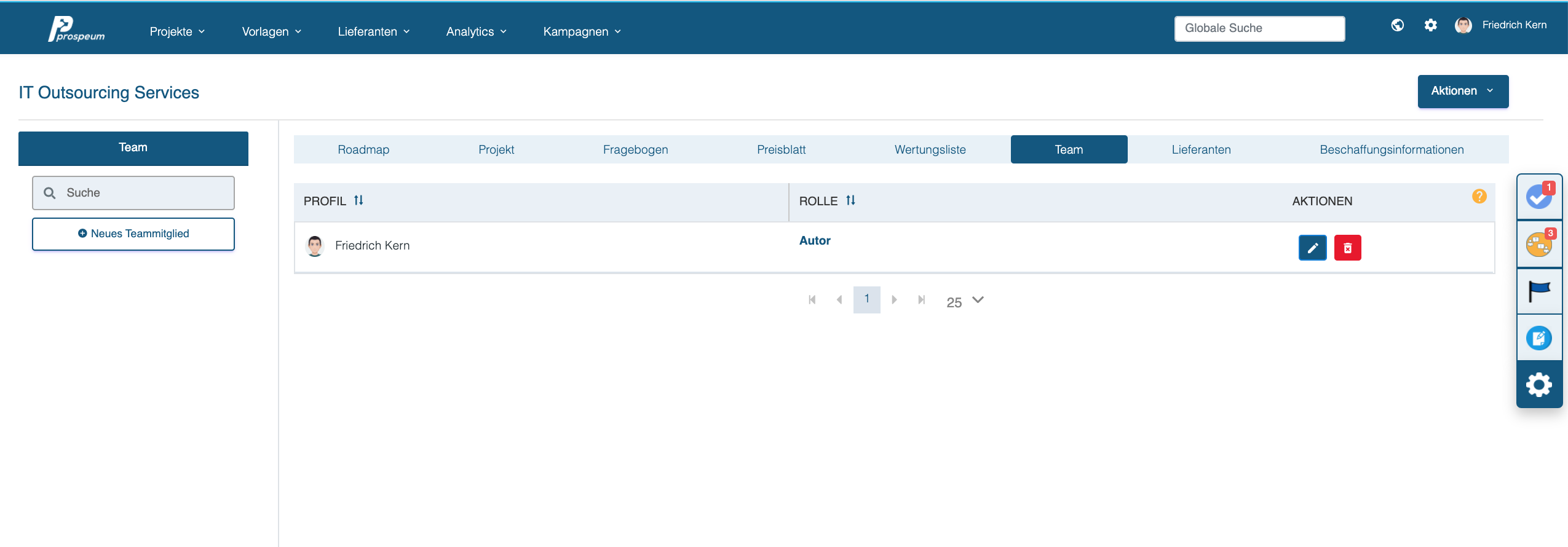Expand the Kampagnen menu
This screenshot has width=1568, height=547.
[582, 31]
